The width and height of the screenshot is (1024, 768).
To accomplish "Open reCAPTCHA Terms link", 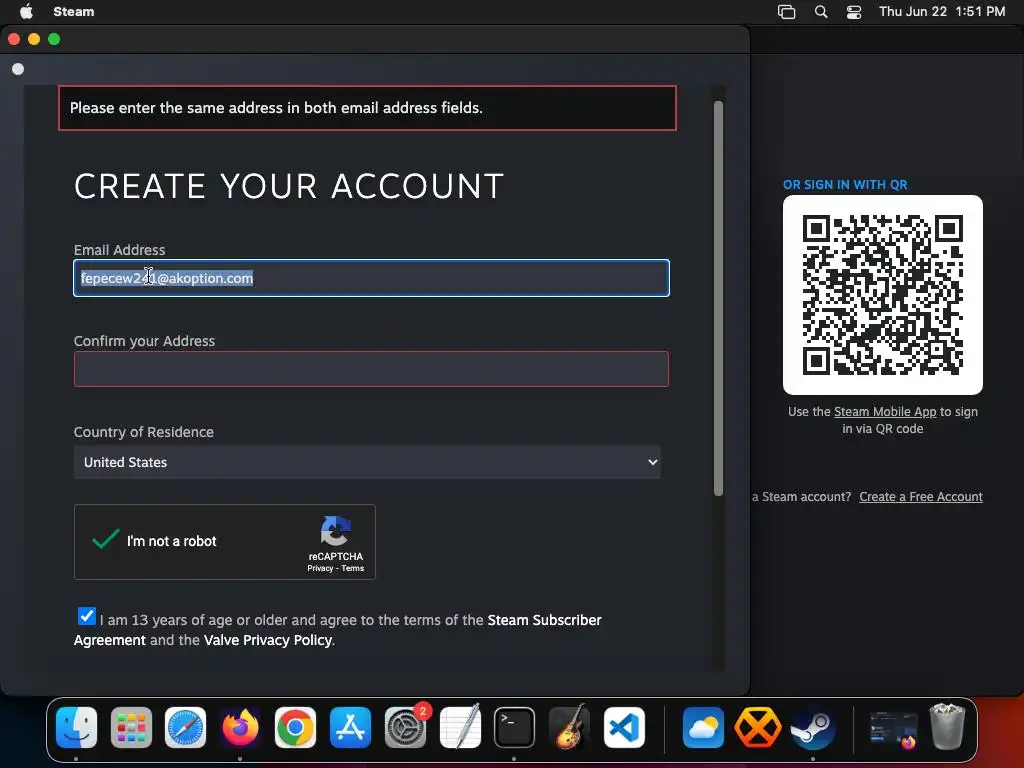I will 353,568.
